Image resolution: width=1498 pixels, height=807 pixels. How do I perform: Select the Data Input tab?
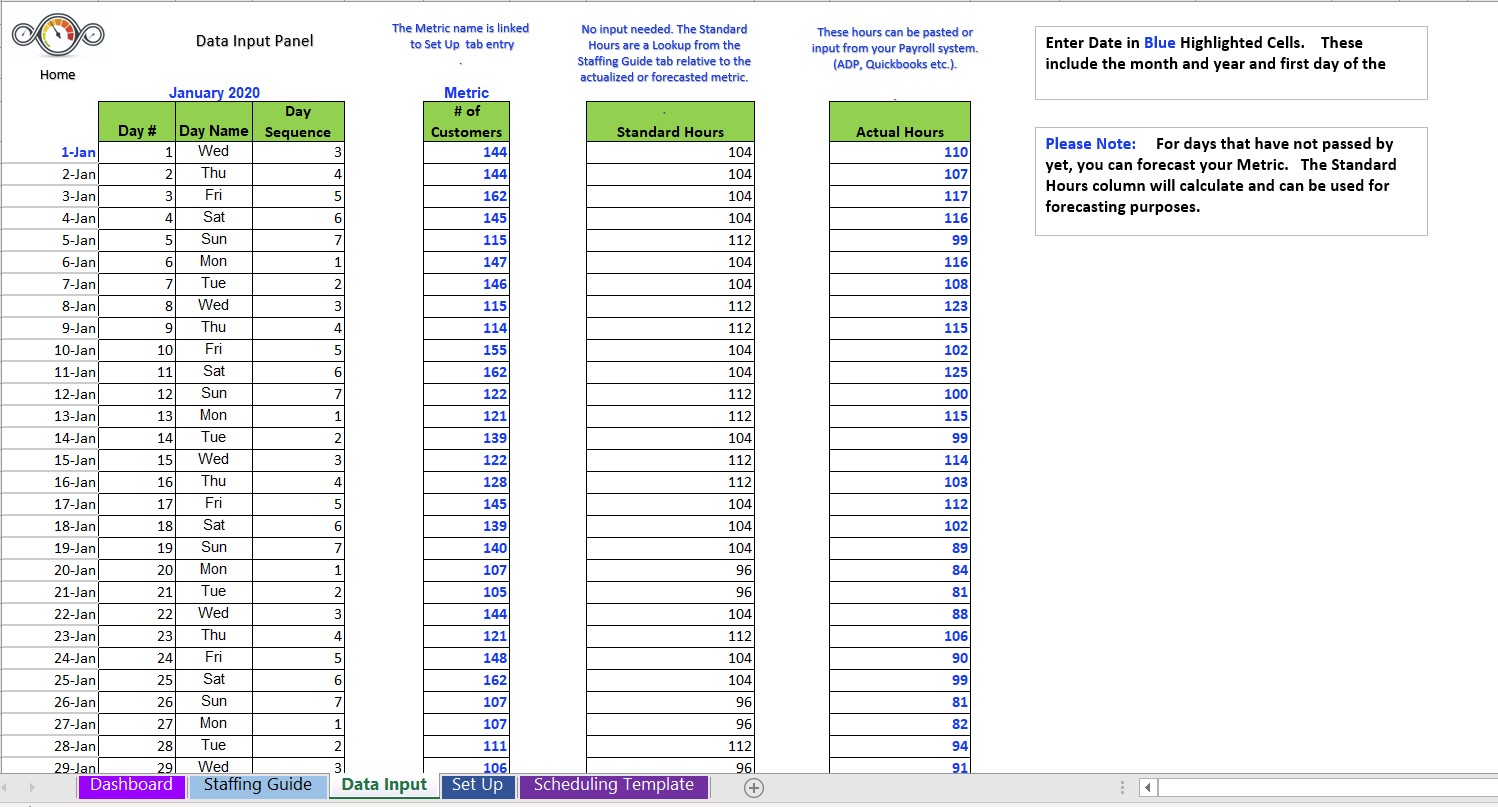384,786
